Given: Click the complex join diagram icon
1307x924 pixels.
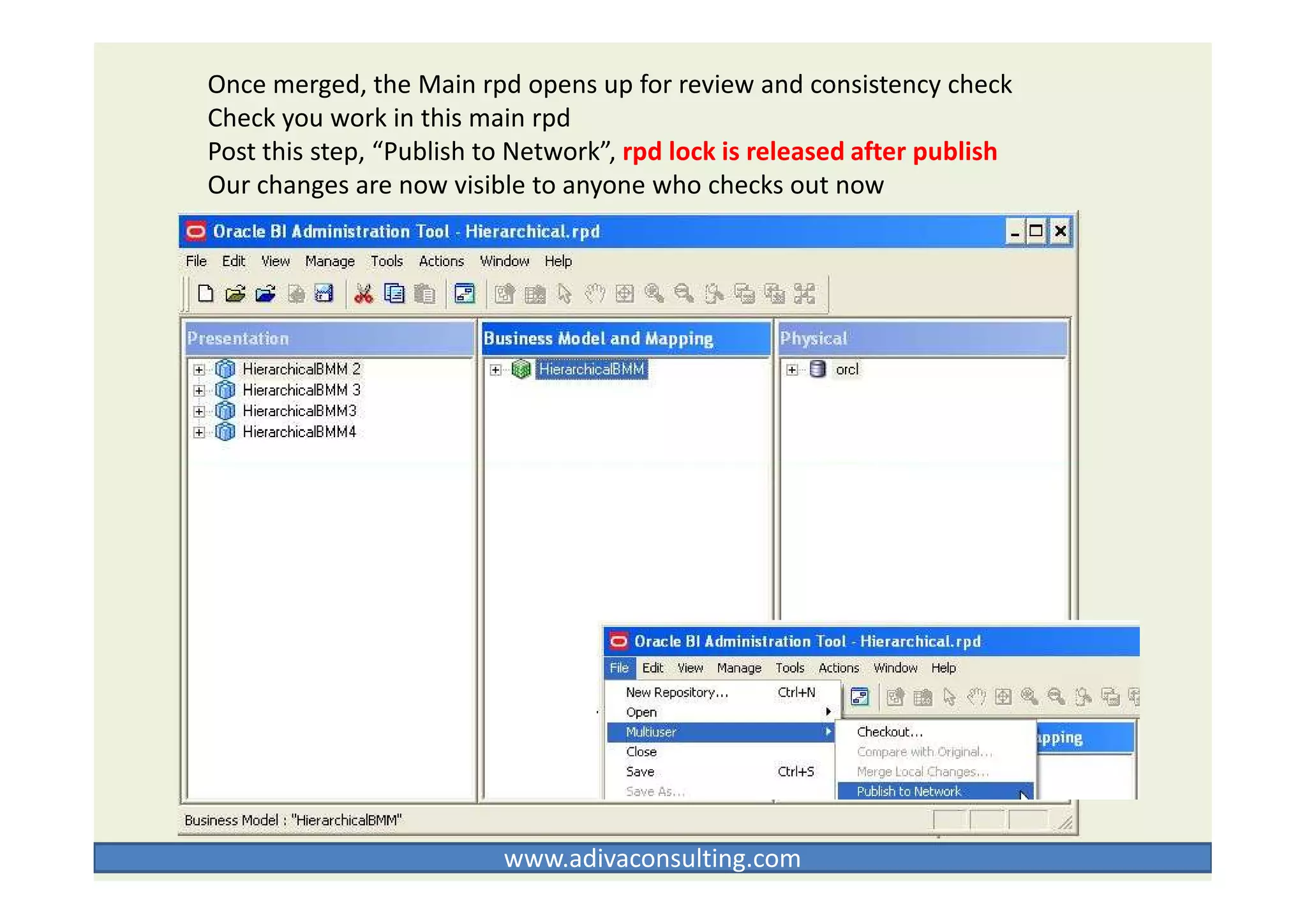Looking at the screenshot, I should 774,294.
